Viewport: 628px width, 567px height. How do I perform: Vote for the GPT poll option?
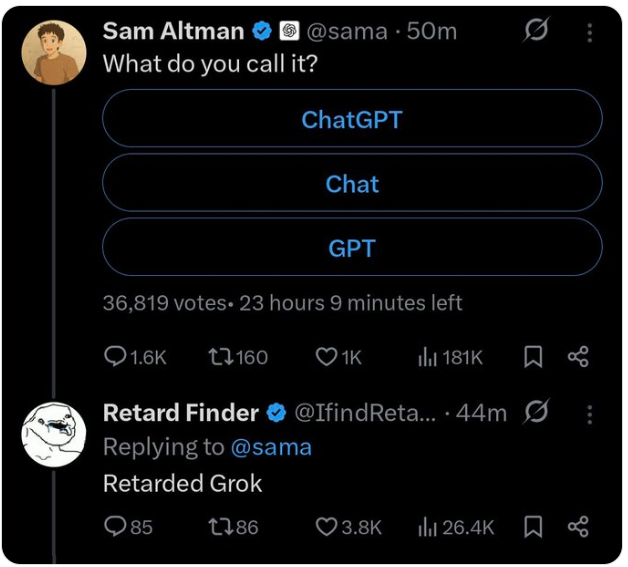[352, 247]
